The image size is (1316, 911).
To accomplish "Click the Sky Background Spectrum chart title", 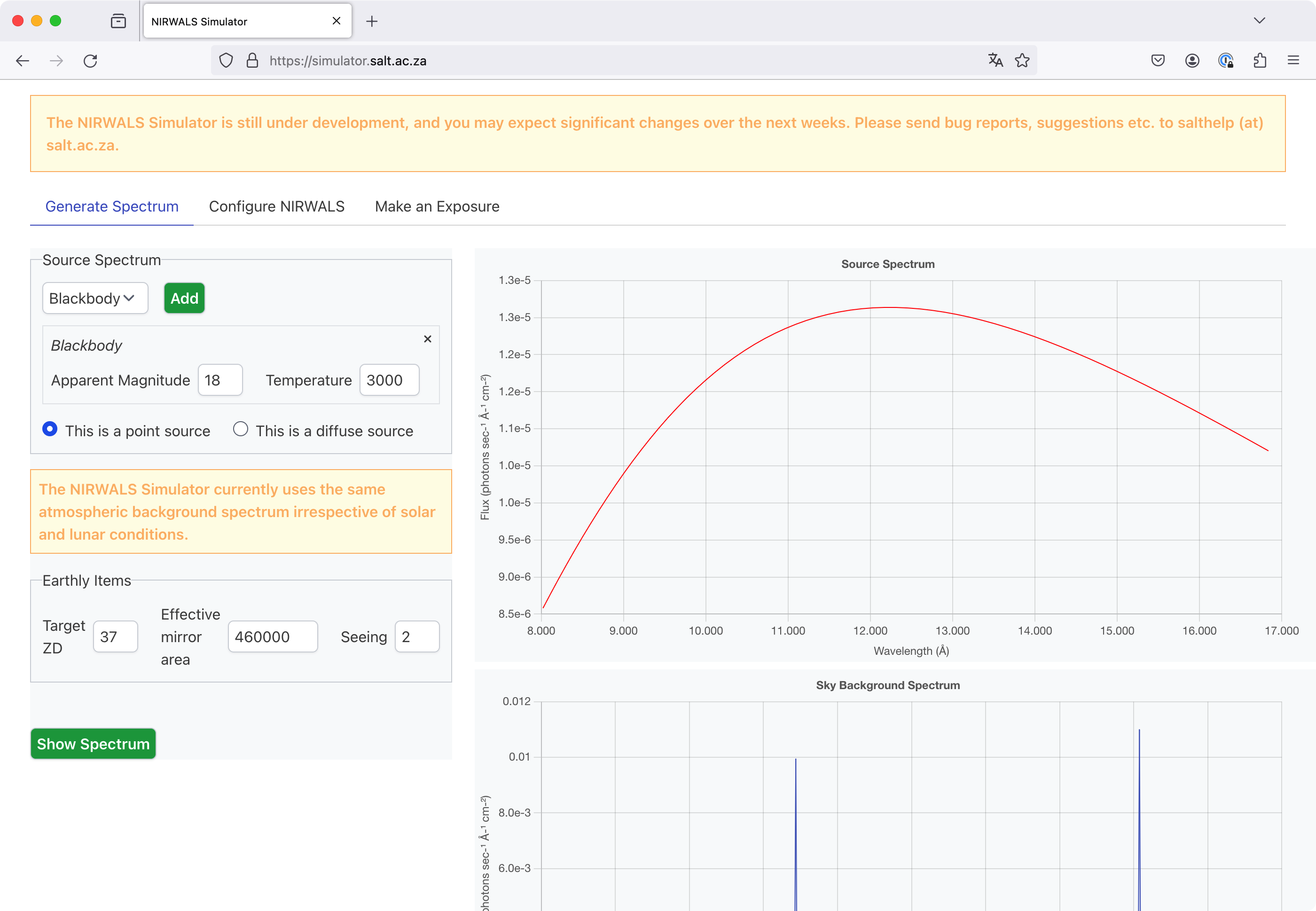I will tap(887, 685).
